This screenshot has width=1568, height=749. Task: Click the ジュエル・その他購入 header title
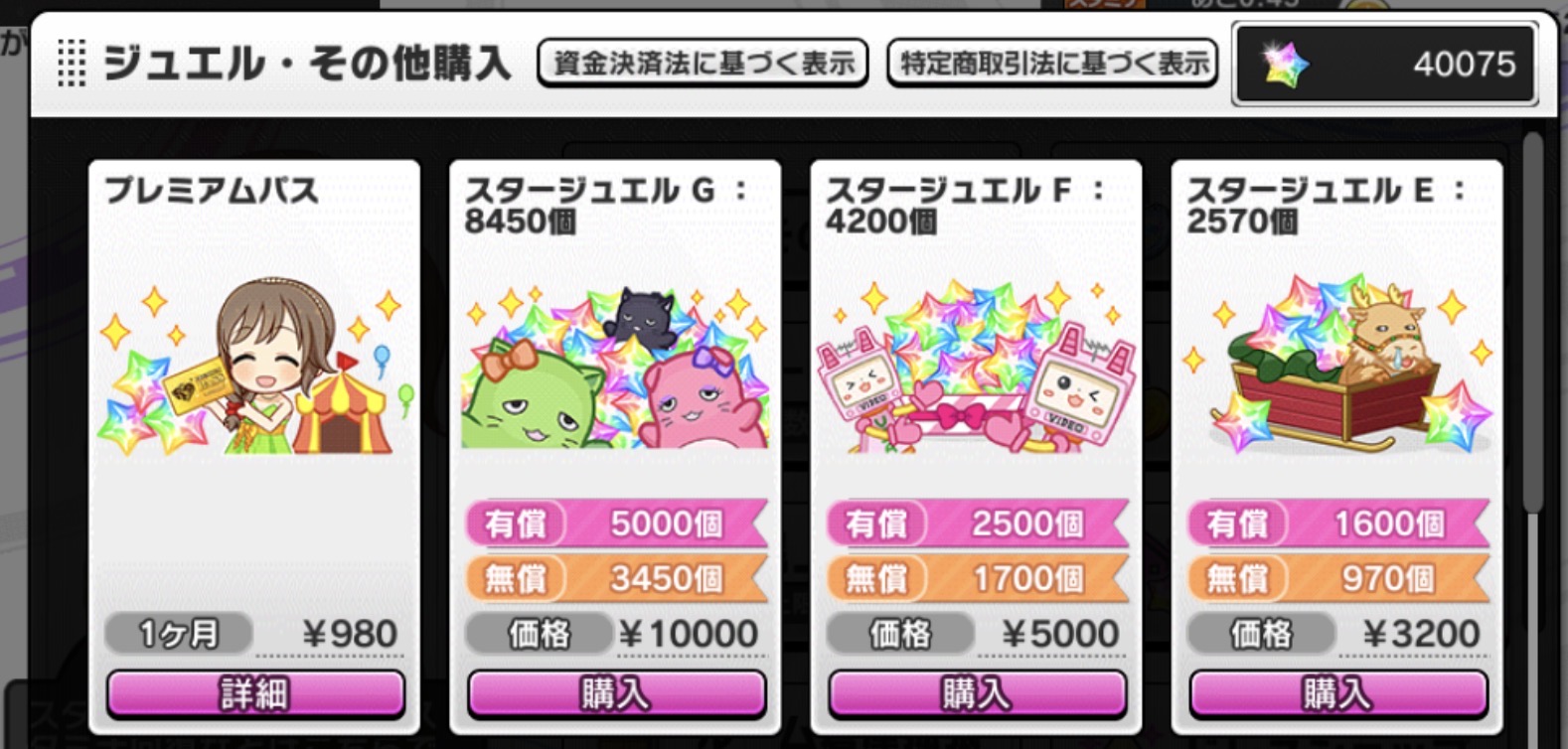click(x=308, y=65)
